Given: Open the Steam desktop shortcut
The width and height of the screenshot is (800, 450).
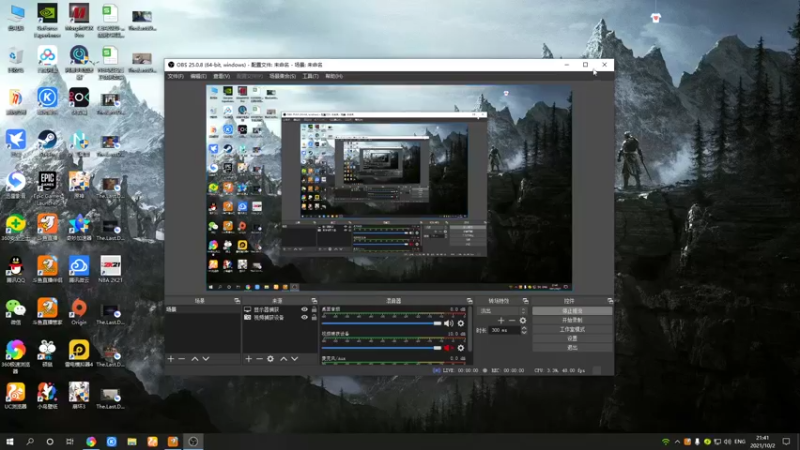Looking at the screenshot, I should pos(47,143).
